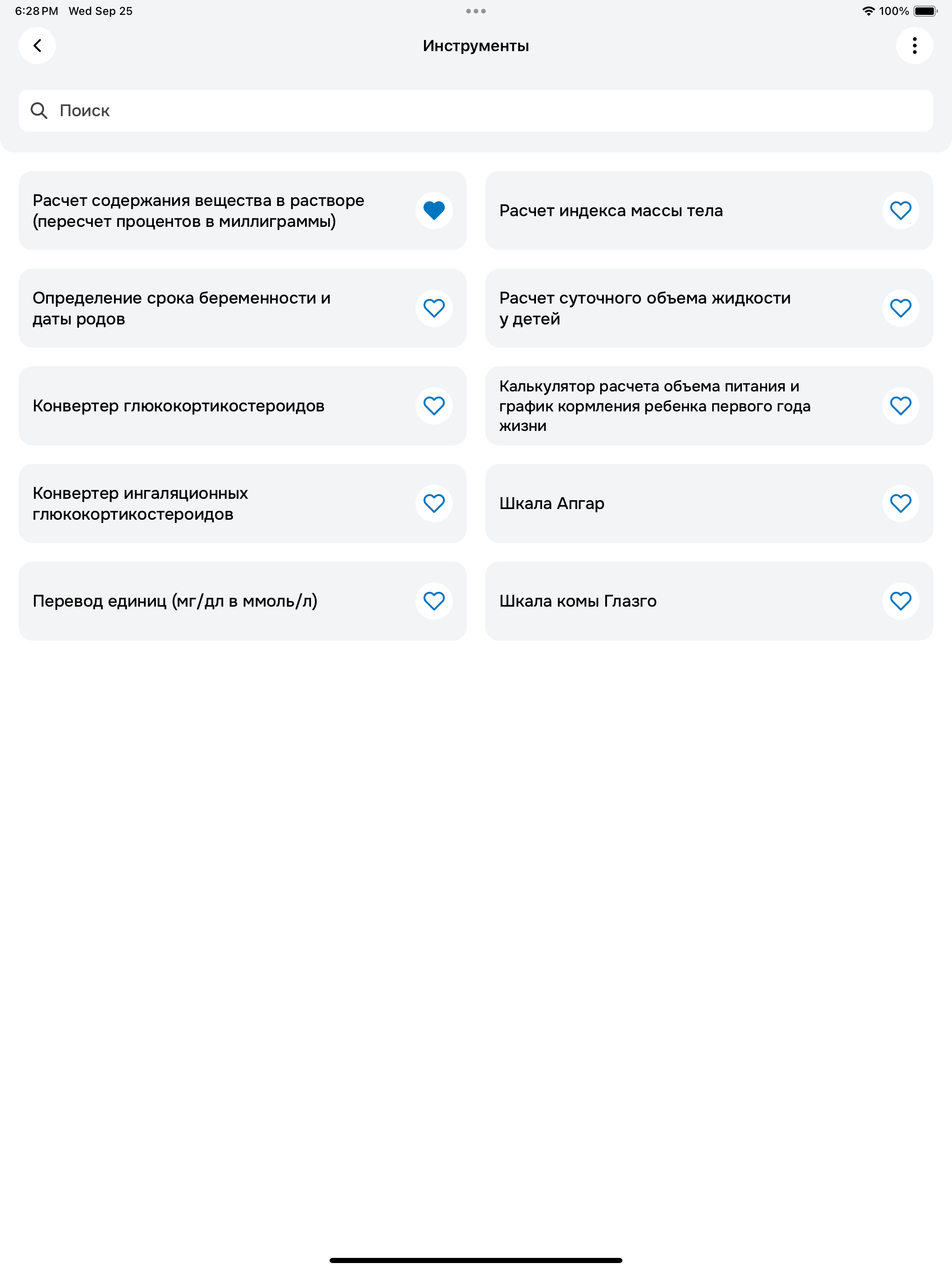The width and height of the screenshot is (952, 1270).
Task: Favorite the мг/дл to ммоль/л unit converter
Action: point(434,601)
